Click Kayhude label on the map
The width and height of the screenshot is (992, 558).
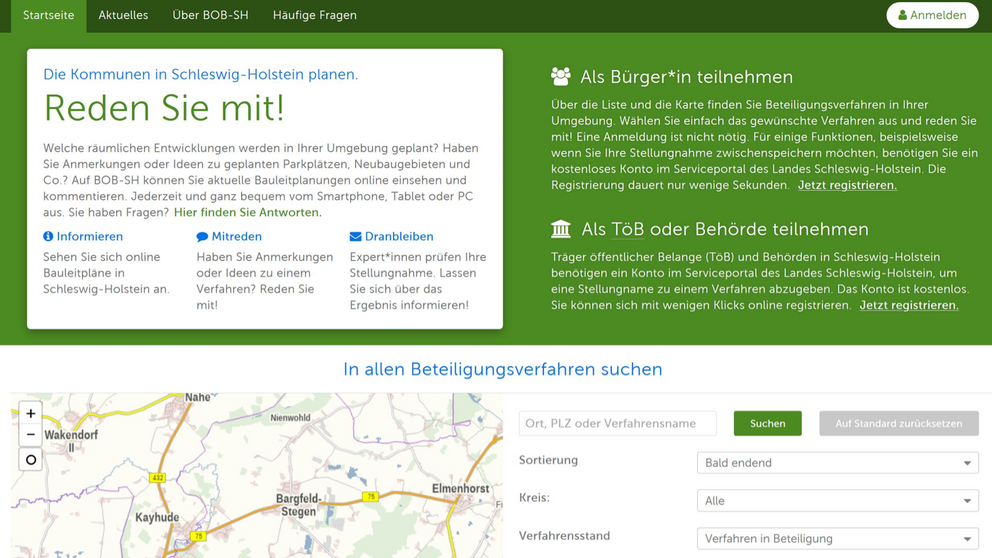click(x=157, y=518)
